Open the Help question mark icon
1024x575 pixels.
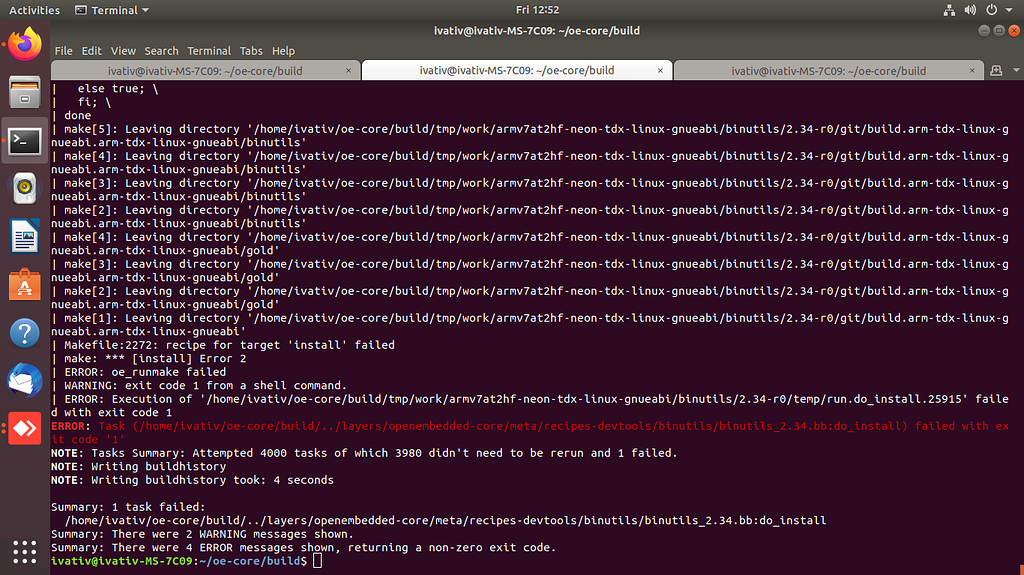coord(24,333)
